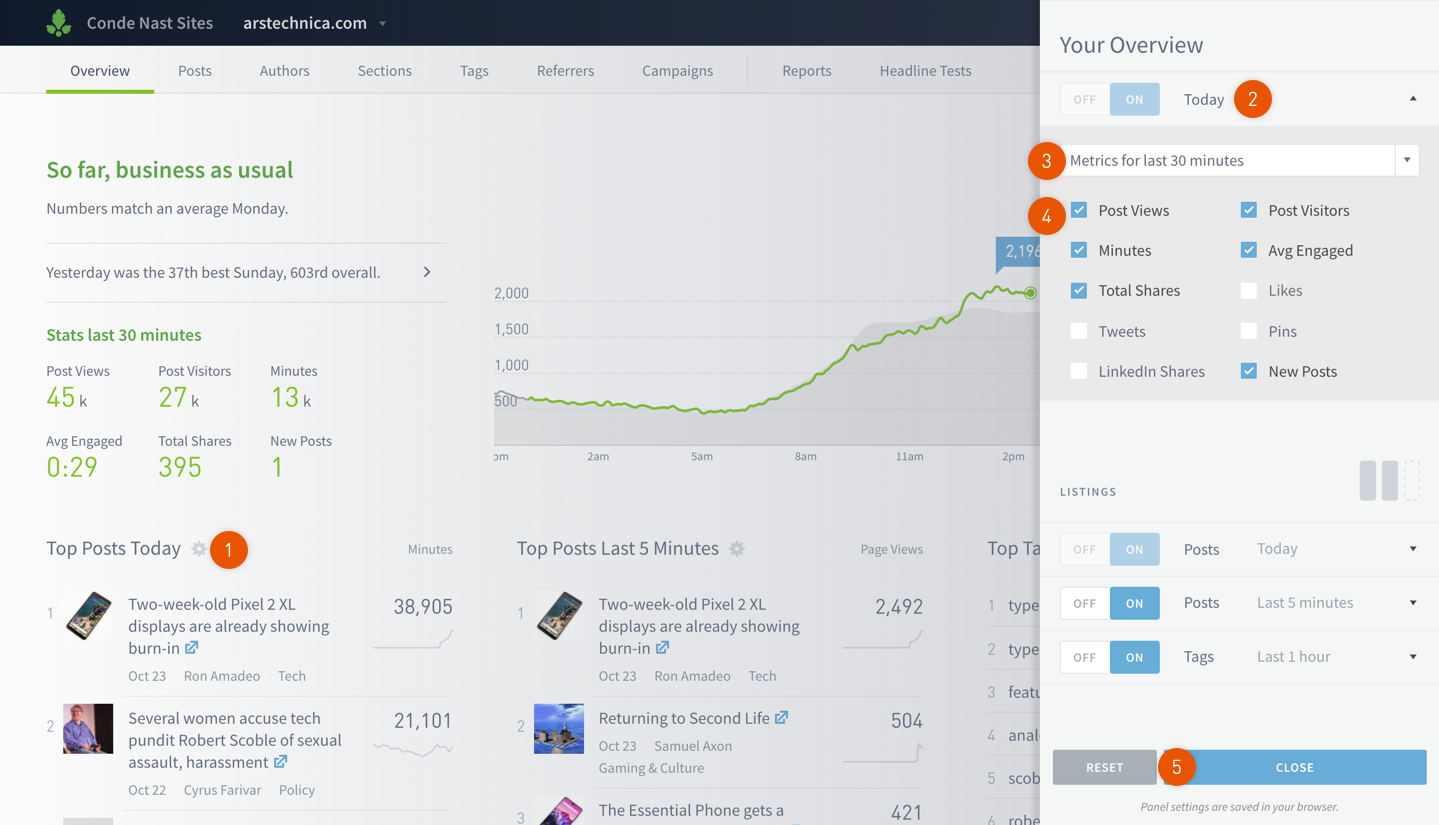The width and height of the screenshot is (1439, 825).
Task: Click the Total Shares 395 stat
Action: pos(195,456)
